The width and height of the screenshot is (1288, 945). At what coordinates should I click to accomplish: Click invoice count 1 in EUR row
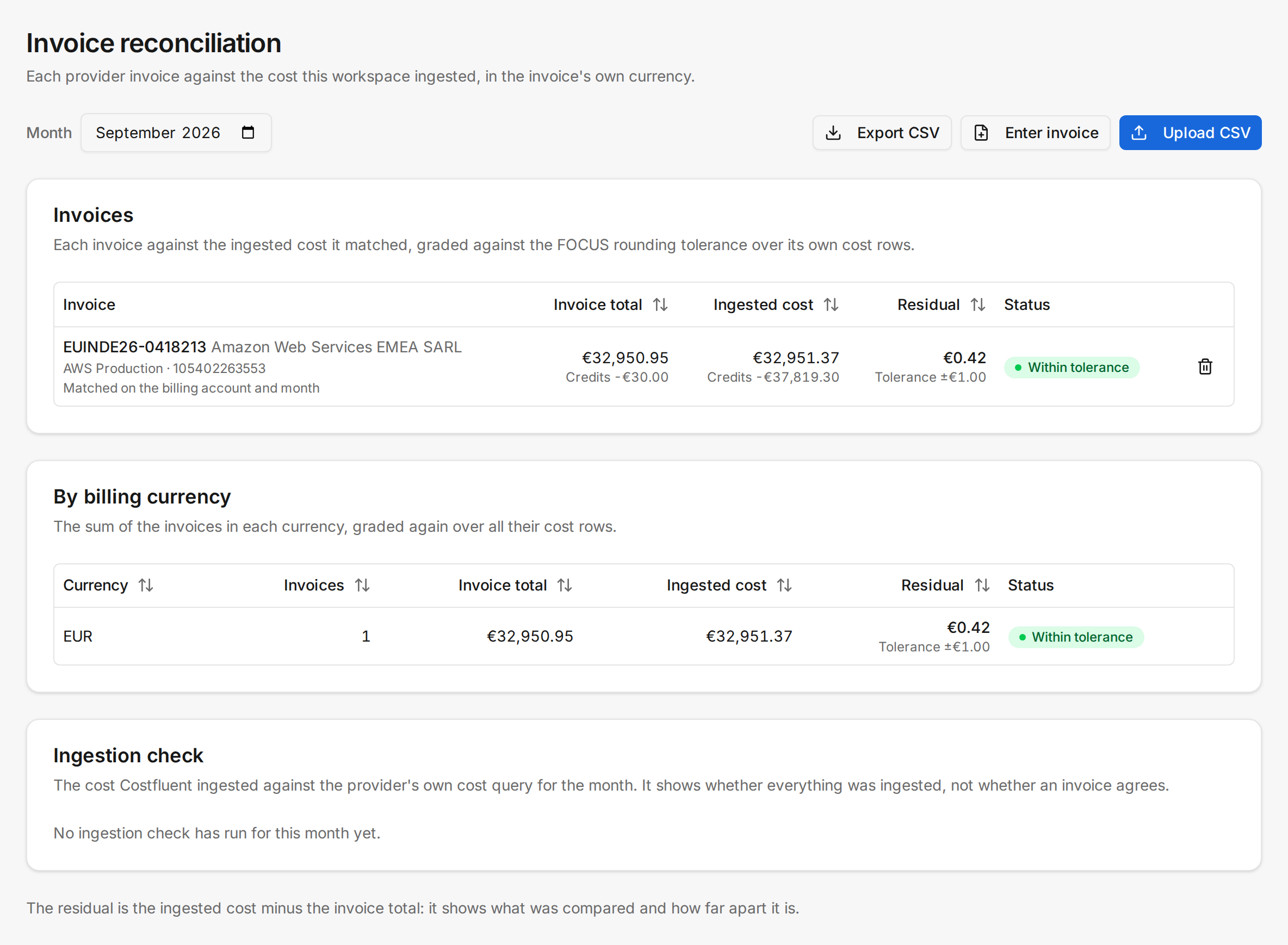pos(366,637)
